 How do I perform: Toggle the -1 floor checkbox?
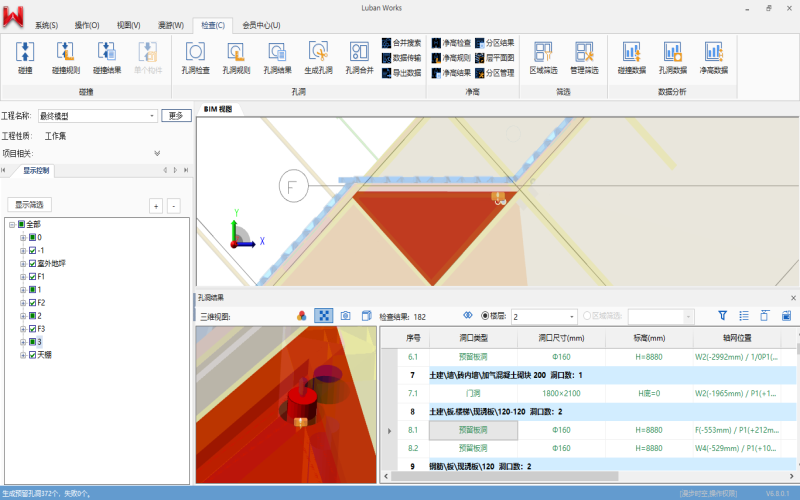click(33, 251)
